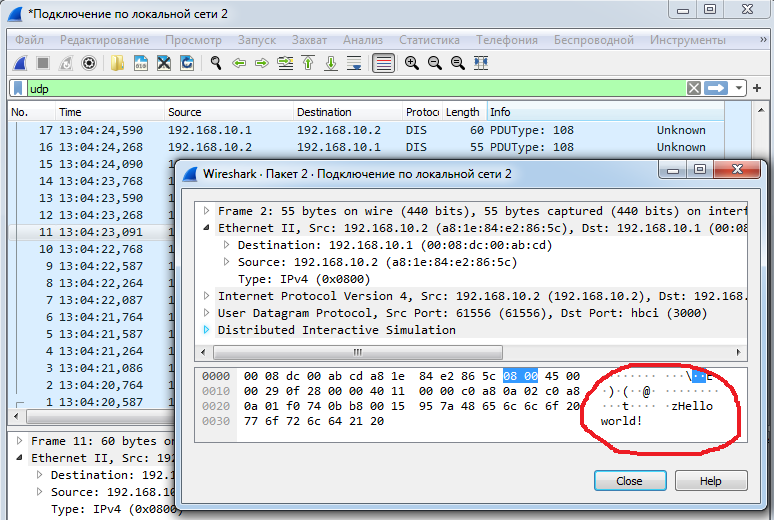The image size is (774, 520).
Task: Expand Distributed Interactive Simulation node
Action: pyautogui.click(x=207, y=330)
